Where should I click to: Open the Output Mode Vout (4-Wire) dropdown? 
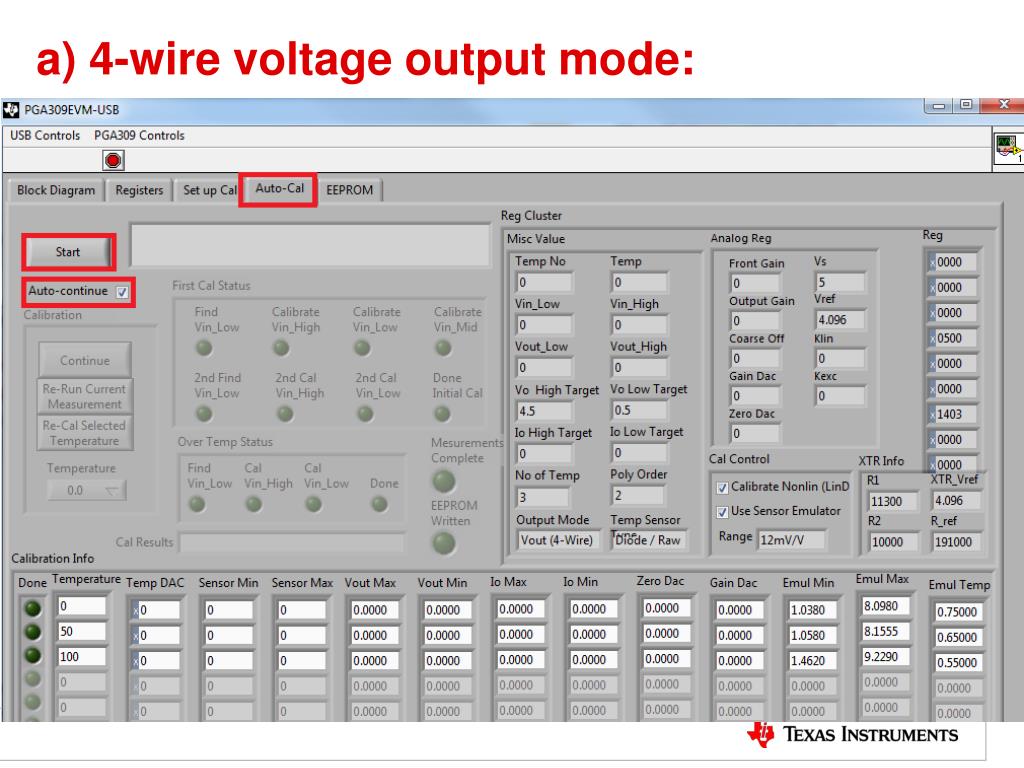pyautogui.click(x=557, y=540)
